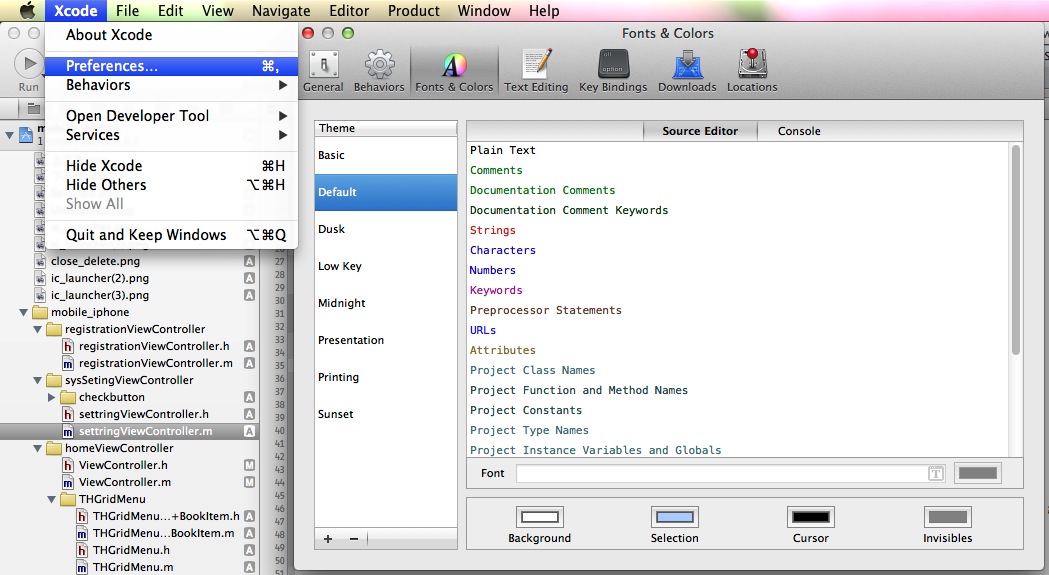Screen dimensions: 1049x575
Task: Expand the checkbutton folder
Action: (x=52, y=397)
